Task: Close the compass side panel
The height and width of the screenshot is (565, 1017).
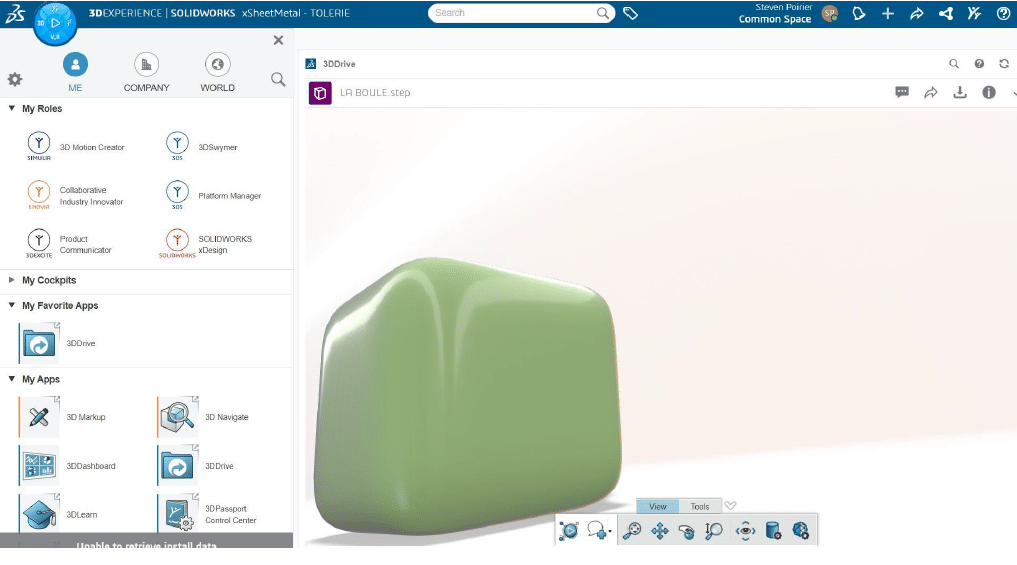Action: 278,40
